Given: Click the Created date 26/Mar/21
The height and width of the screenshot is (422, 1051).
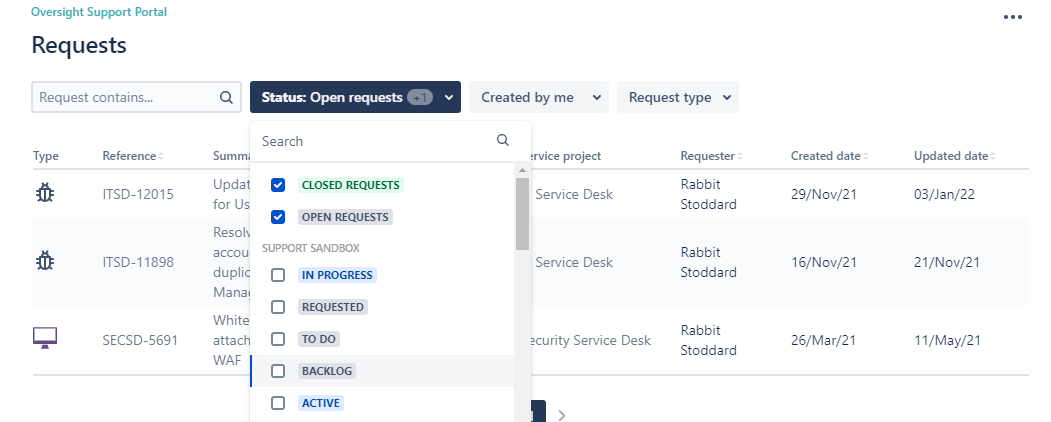Looking at the screenshot, I should click(823, 340).
